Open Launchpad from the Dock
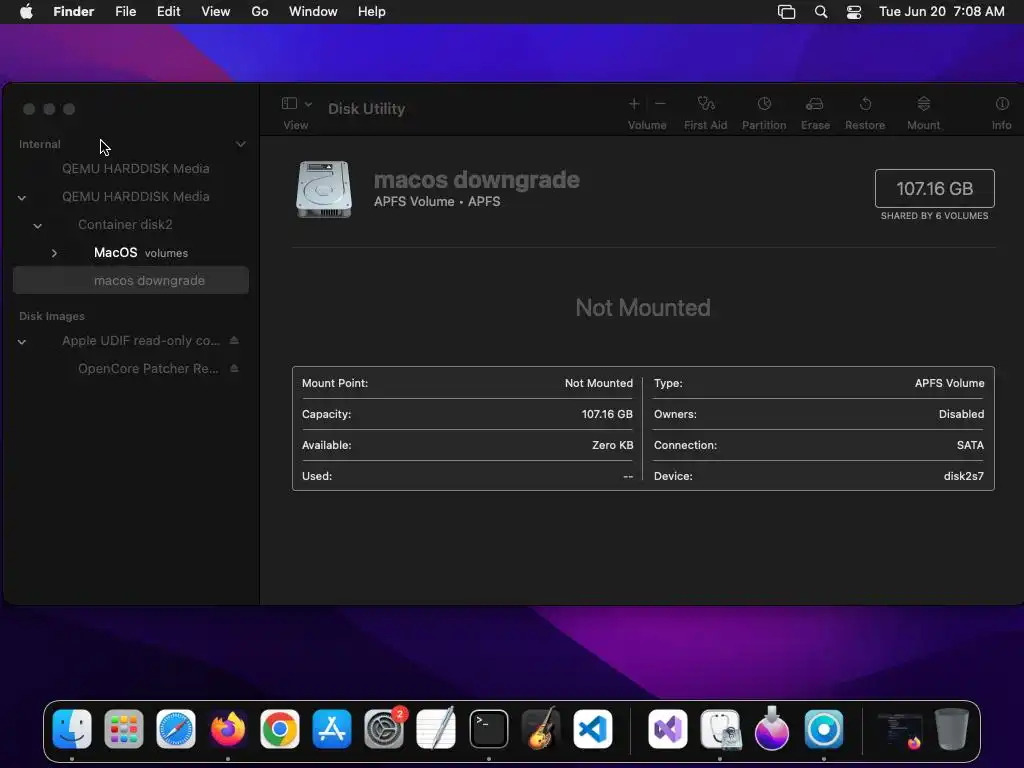Viewport: 1024px width, 768px height. pos(123,729)
